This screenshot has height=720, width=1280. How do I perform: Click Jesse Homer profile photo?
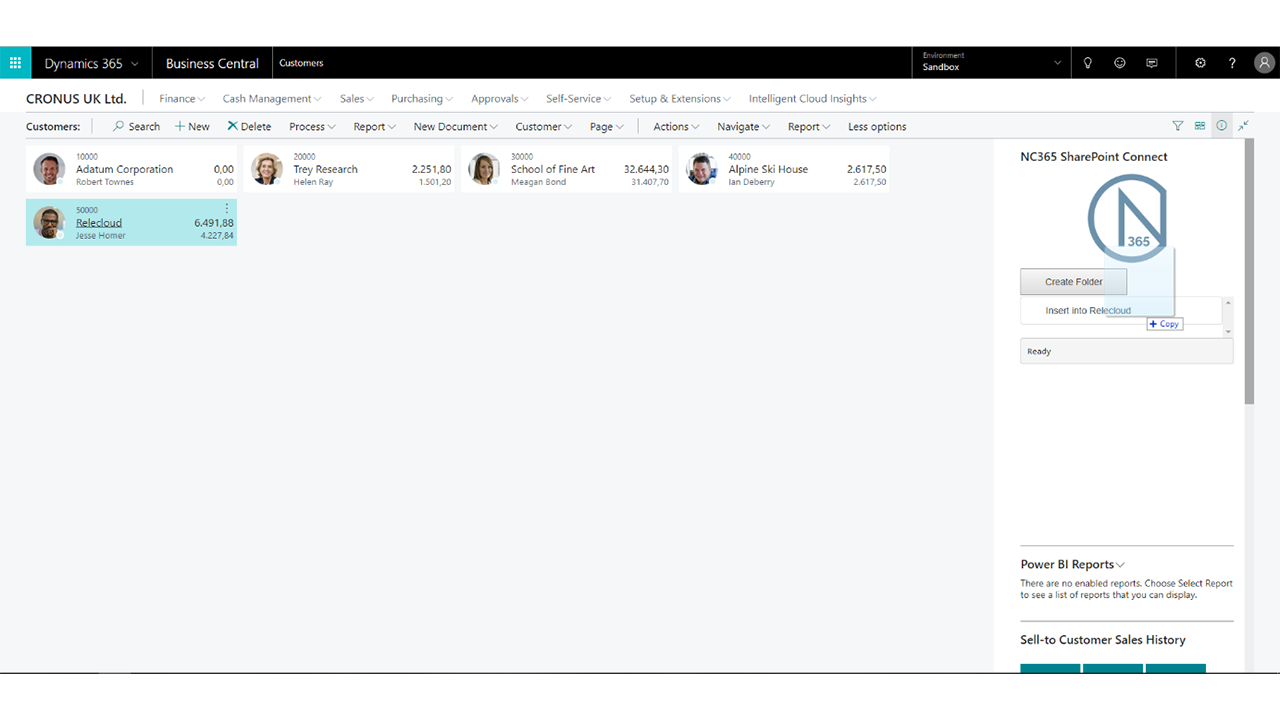pos(49,222)
